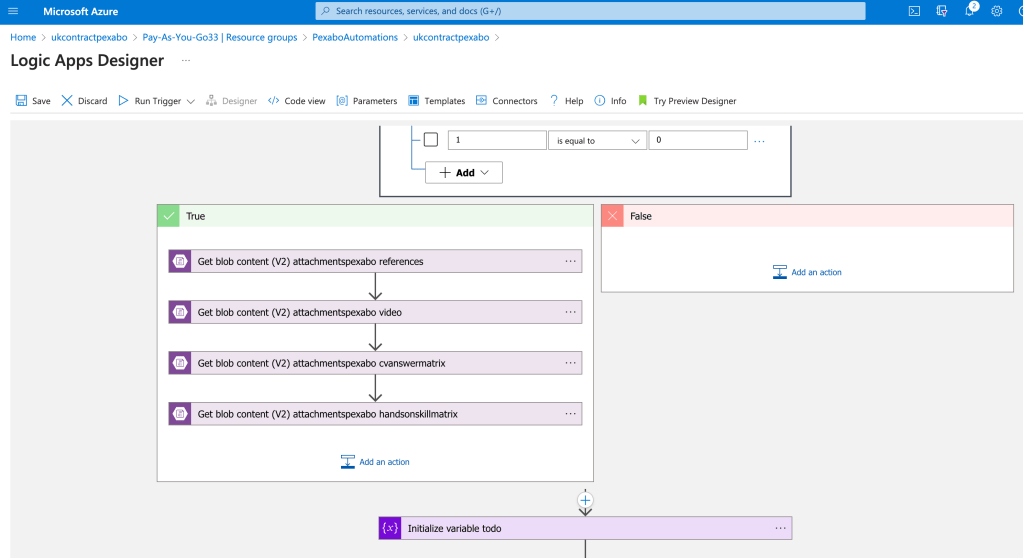Click the True branch checkmark icon
Image resolution: width=1023 pixels, height=558 pixels.
point(169,216)
